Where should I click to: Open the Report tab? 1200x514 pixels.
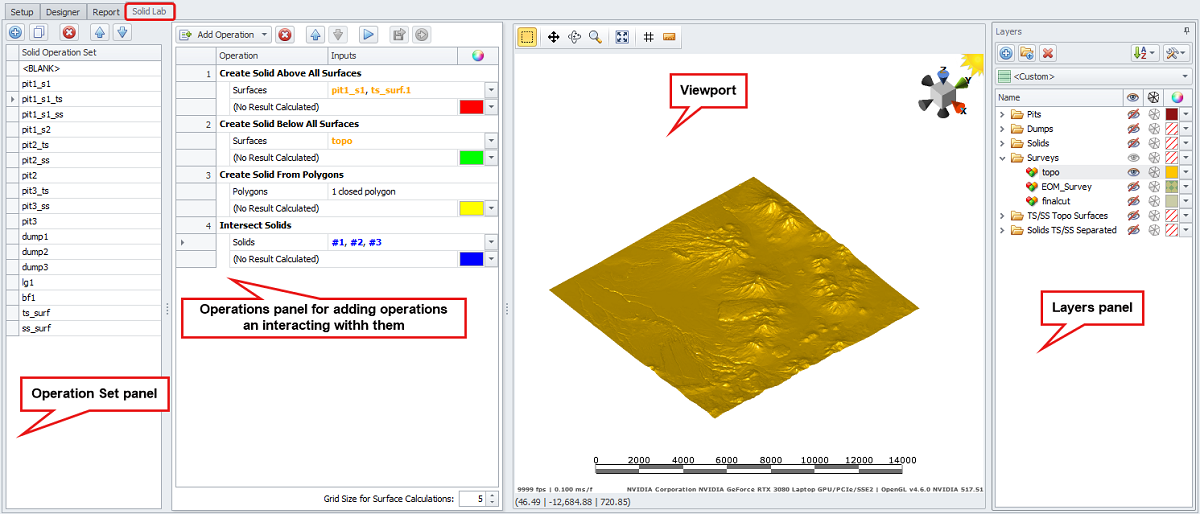click(106, 12)
